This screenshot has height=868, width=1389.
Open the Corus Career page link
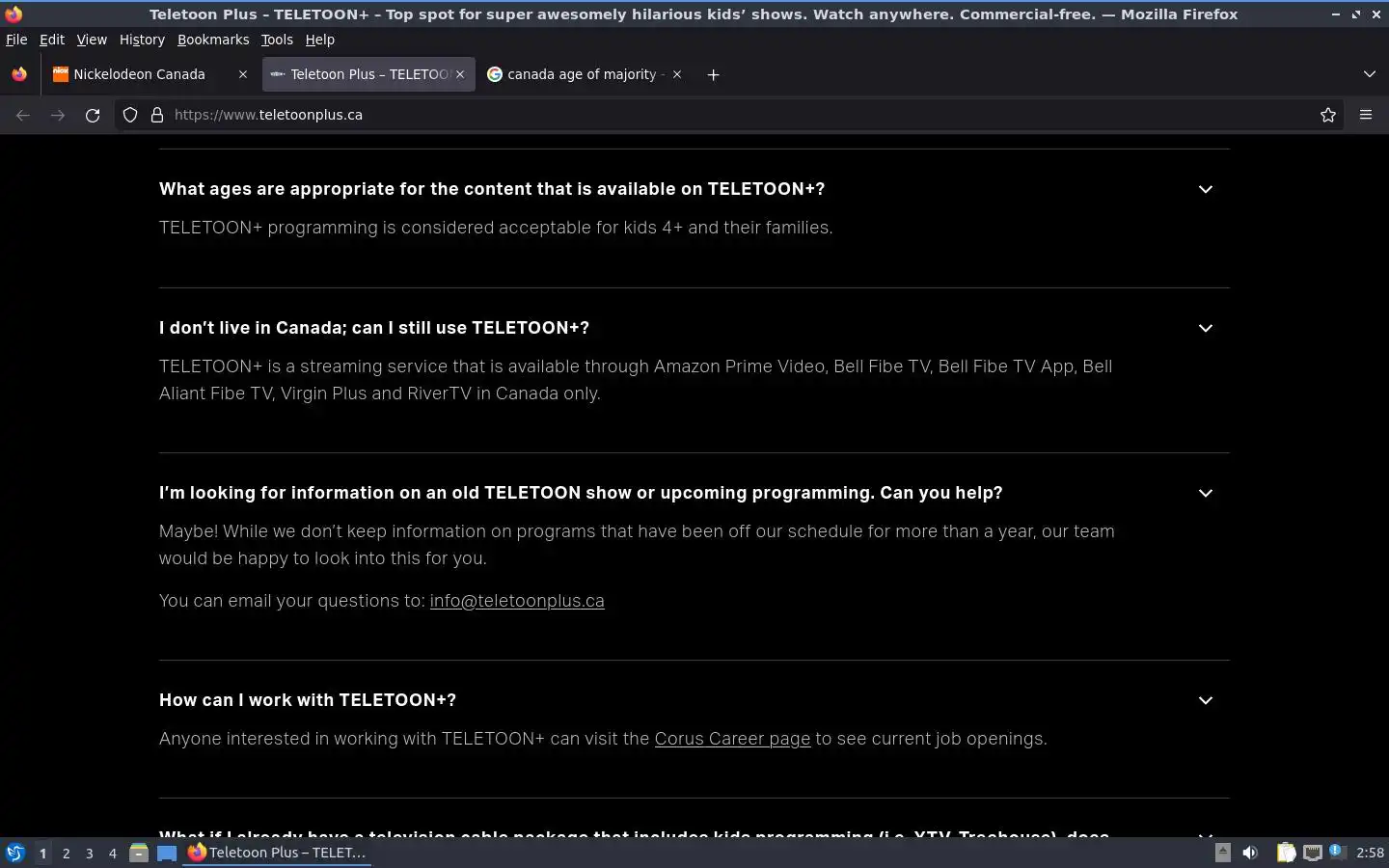click(x=732, y=739)
